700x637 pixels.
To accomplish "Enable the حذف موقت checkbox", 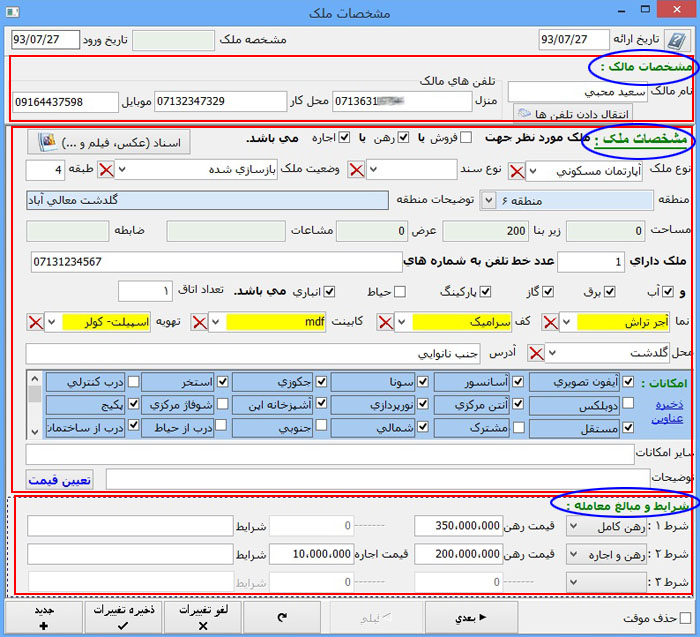I will [x=684, y=618].
